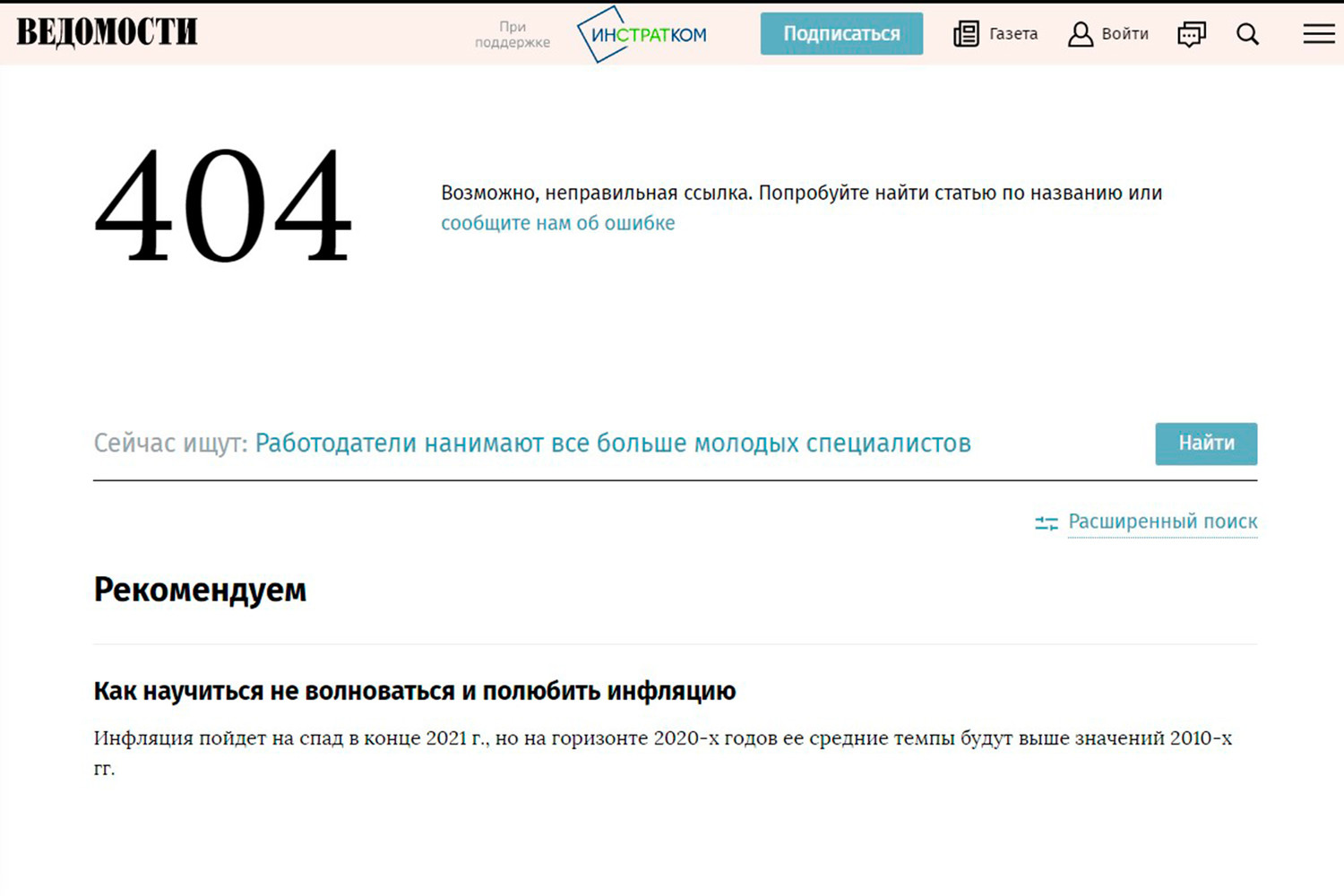
Task: Click the Рекомендуем section heading
Action: [200, 590]
